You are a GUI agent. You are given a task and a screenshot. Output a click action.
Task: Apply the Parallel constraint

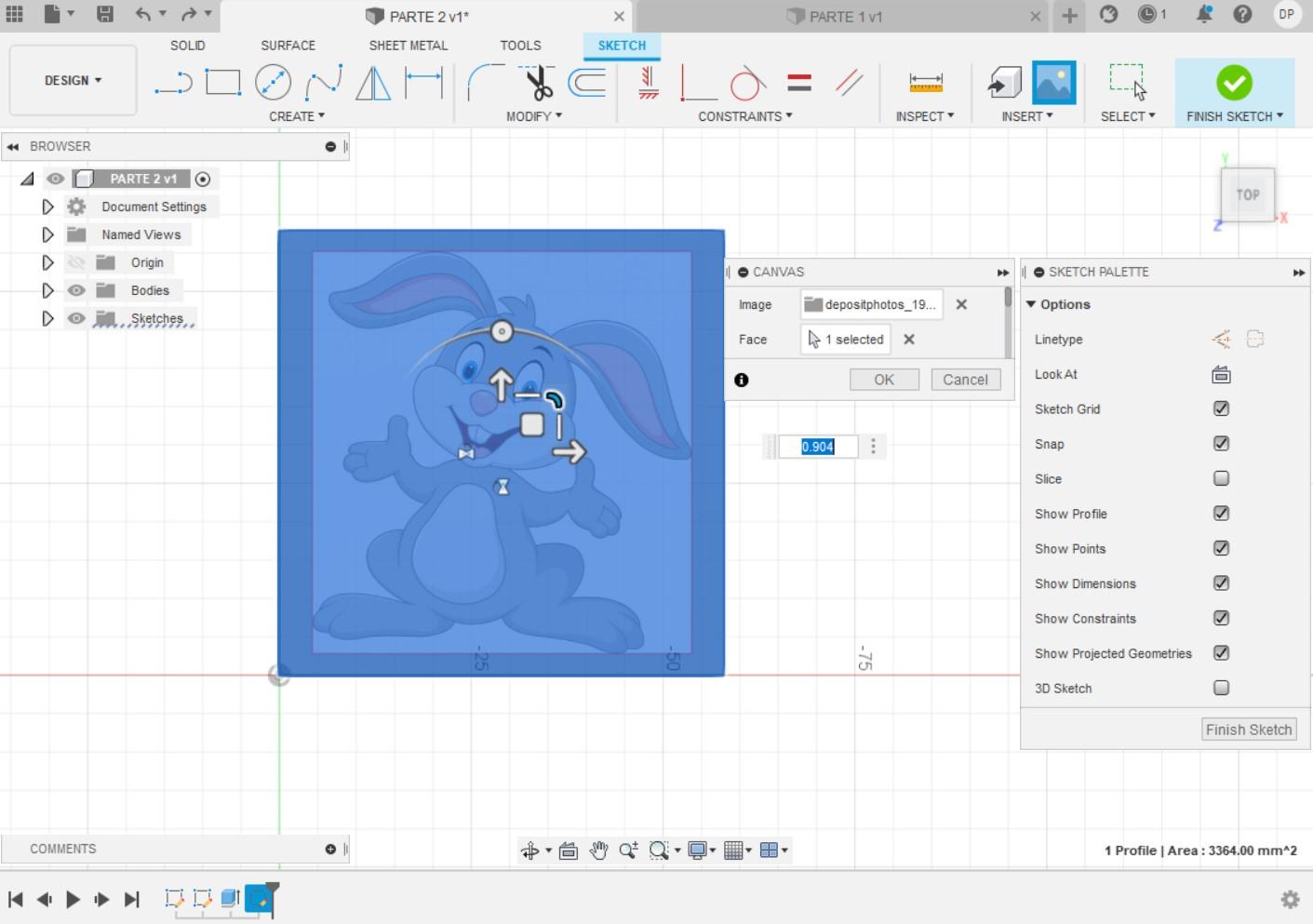pos(849,83)
